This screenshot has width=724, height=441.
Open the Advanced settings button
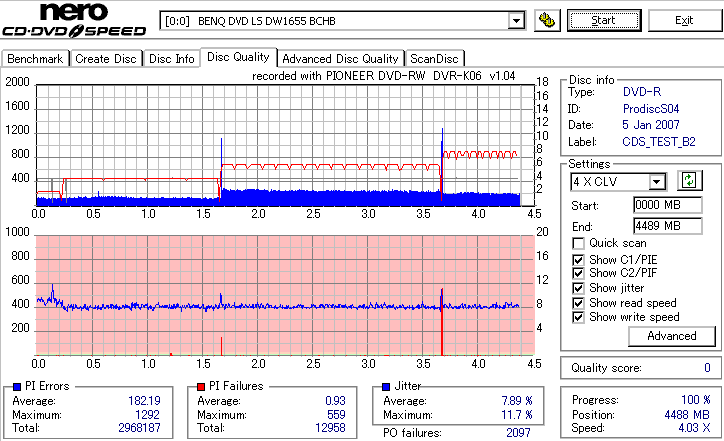pyautogui.click(x=672, y=336)
